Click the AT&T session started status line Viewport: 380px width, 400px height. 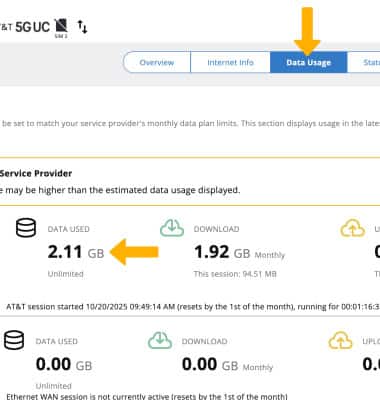(x=193, y=307)
